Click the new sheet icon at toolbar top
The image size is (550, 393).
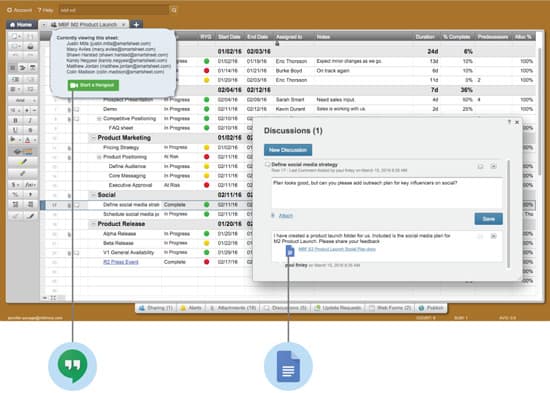click(16, 36)
